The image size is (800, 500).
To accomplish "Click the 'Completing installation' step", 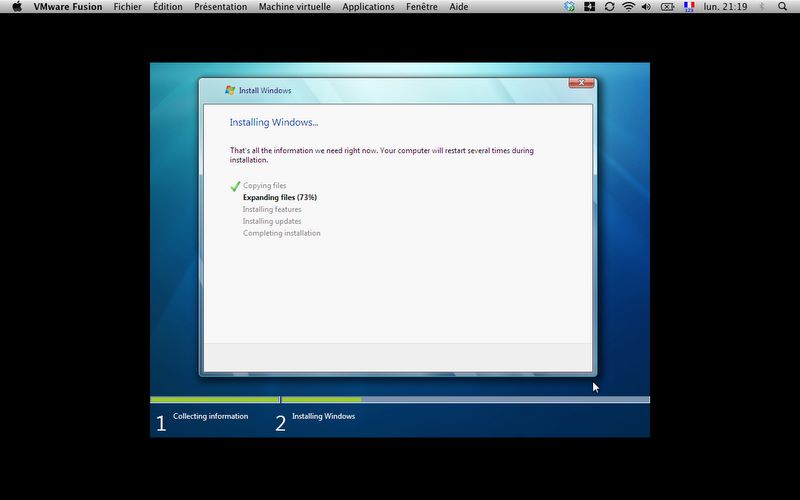I will point(282,233).
